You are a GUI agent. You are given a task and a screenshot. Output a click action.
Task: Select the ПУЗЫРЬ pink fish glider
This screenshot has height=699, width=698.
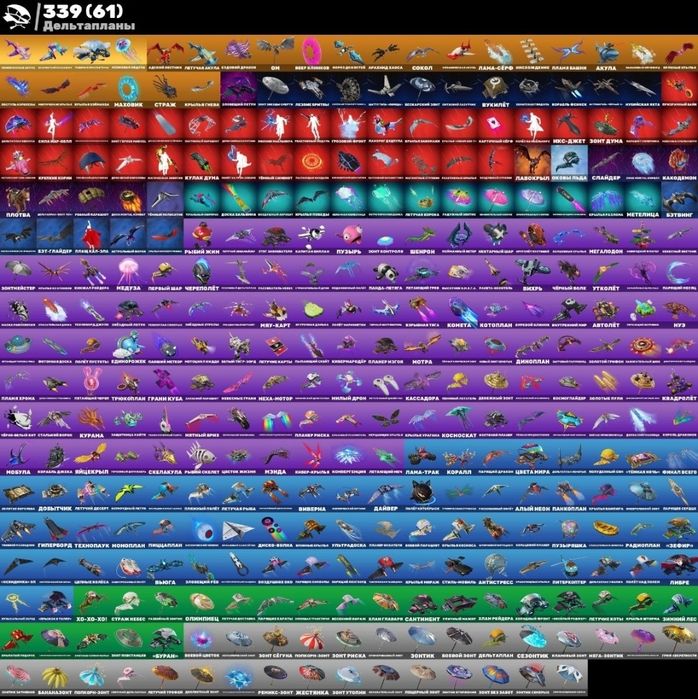[x=349, y=236]
